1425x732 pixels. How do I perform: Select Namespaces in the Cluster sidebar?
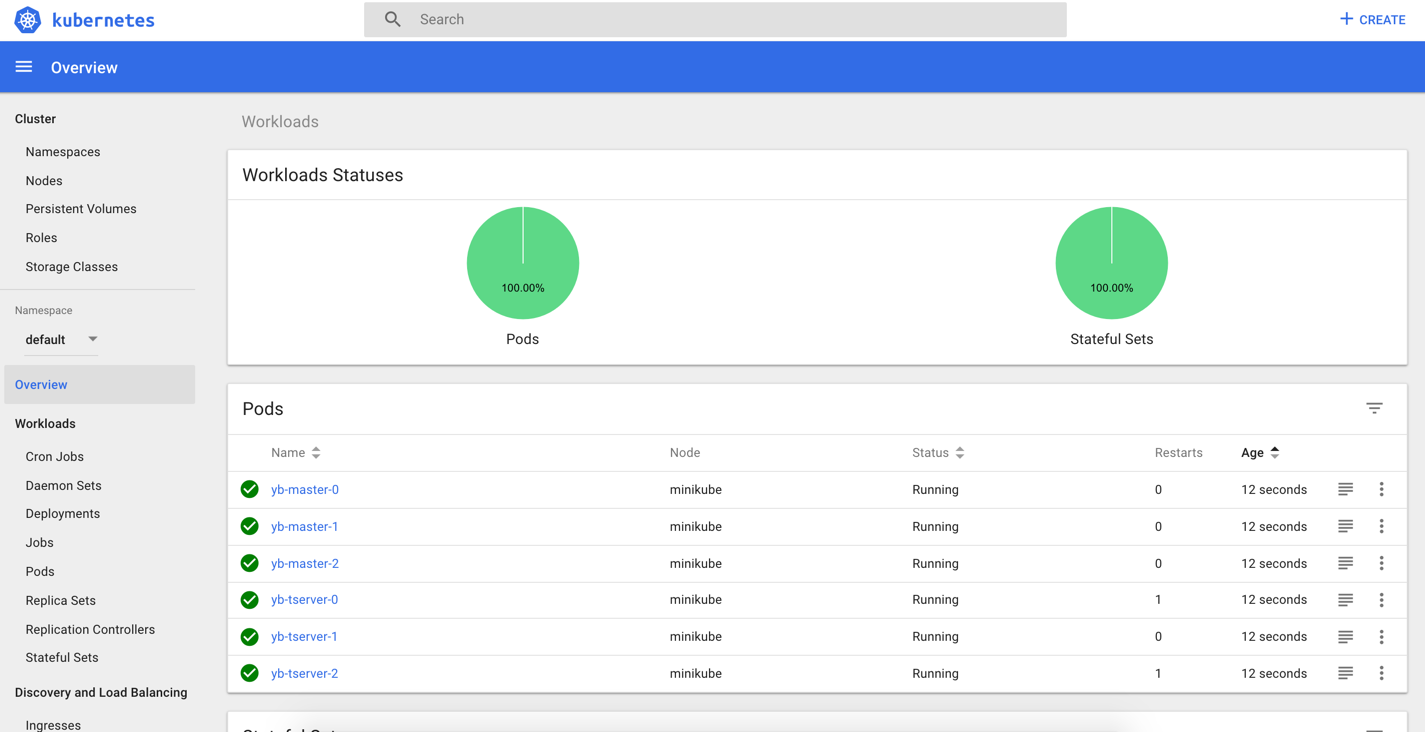click(63, 151)
